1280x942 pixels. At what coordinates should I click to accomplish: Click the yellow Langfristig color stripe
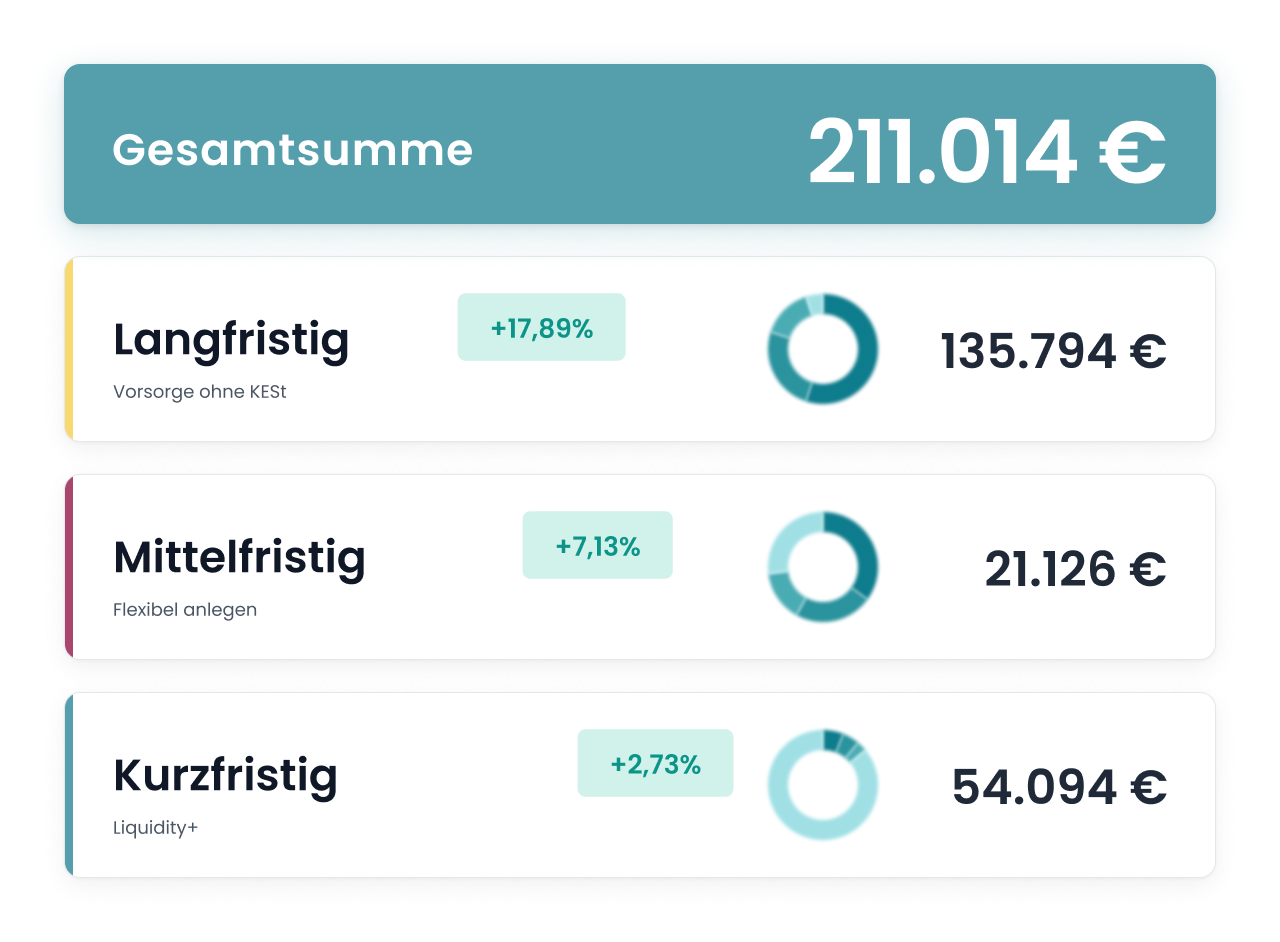[x=69, y=349]
